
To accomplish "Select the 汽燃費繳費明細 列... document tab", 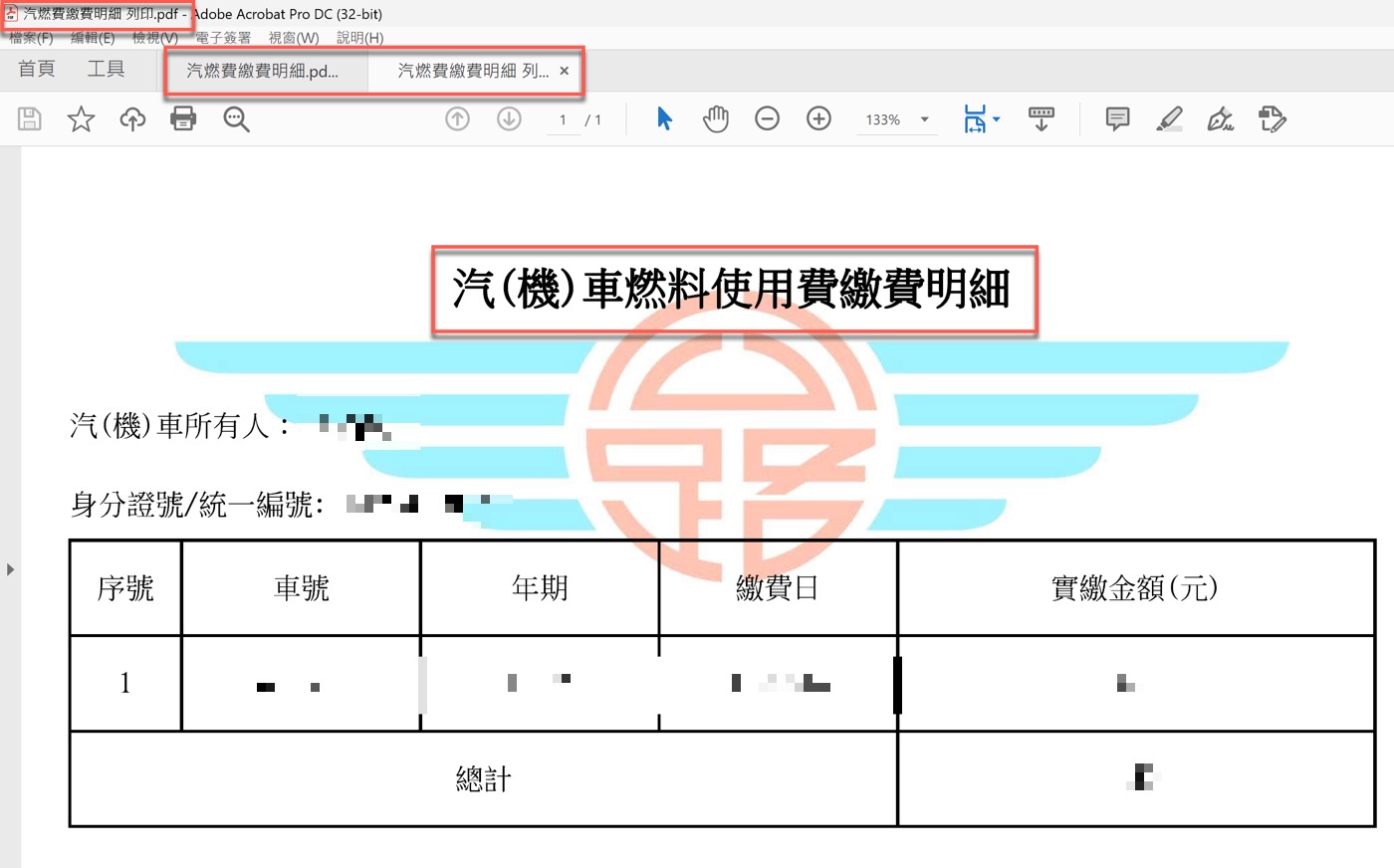I will tap(473, 71).
